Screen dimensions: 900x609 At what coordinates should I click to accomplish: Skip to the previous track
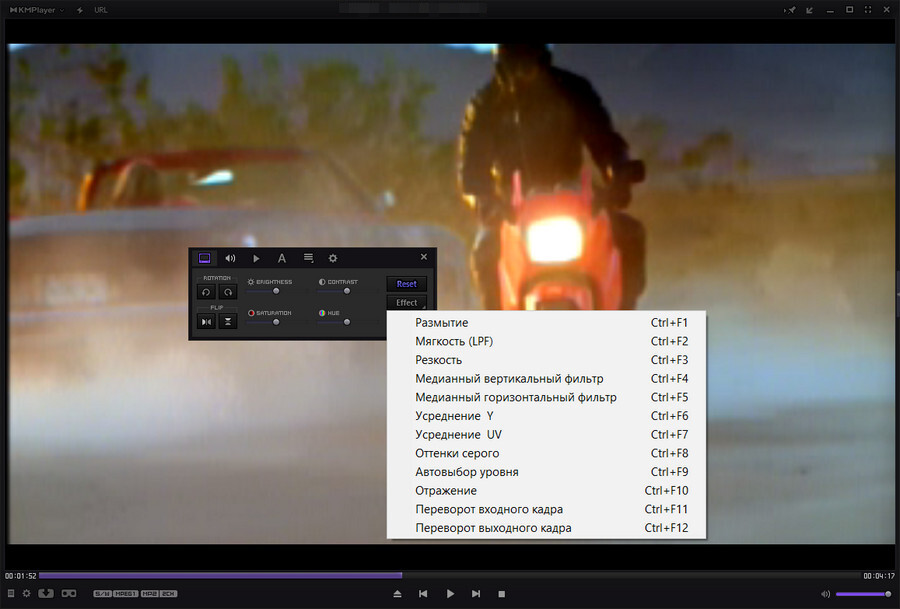(x=423, y=594)
